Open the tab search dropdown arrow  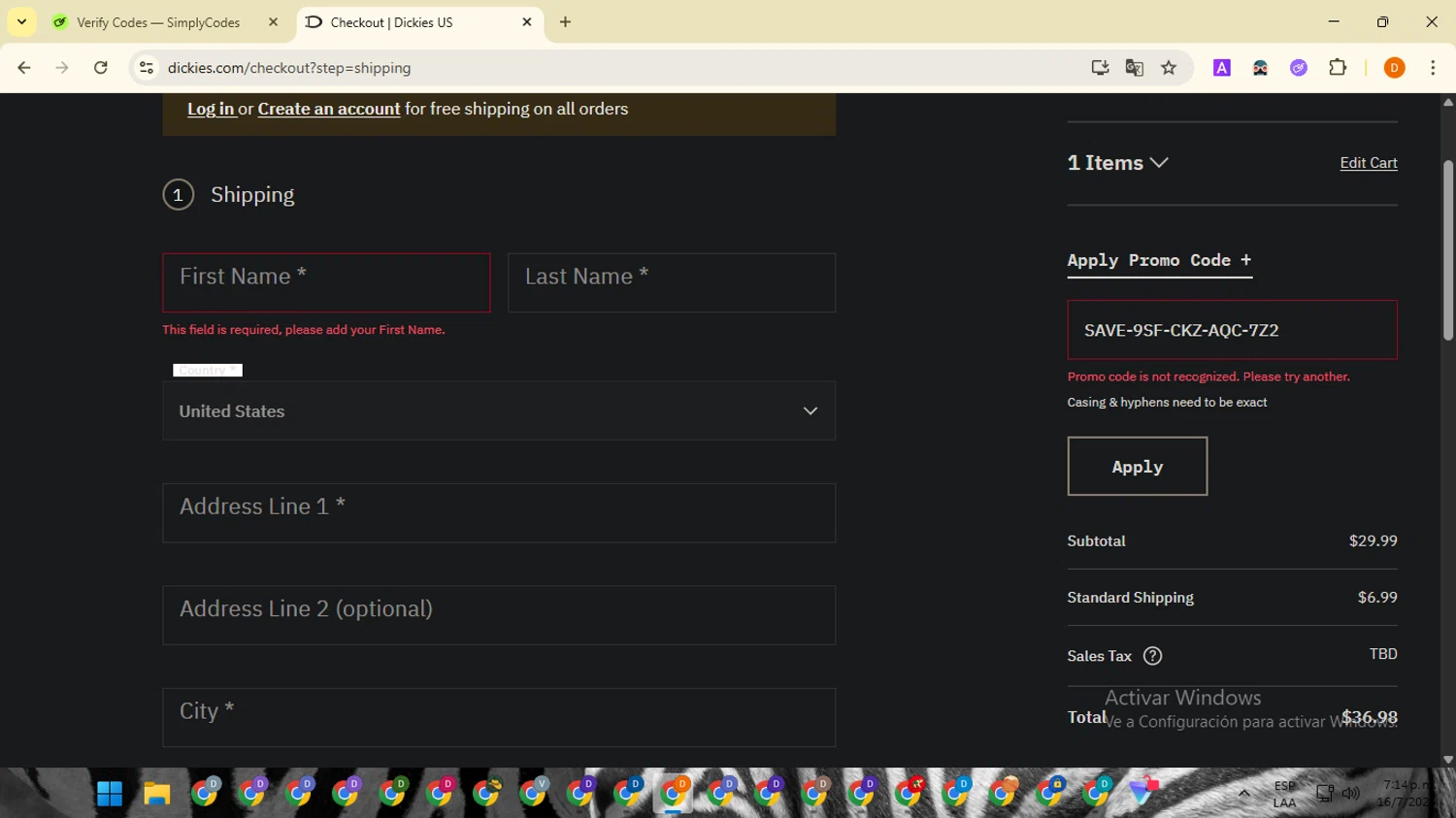coord(21,21)
